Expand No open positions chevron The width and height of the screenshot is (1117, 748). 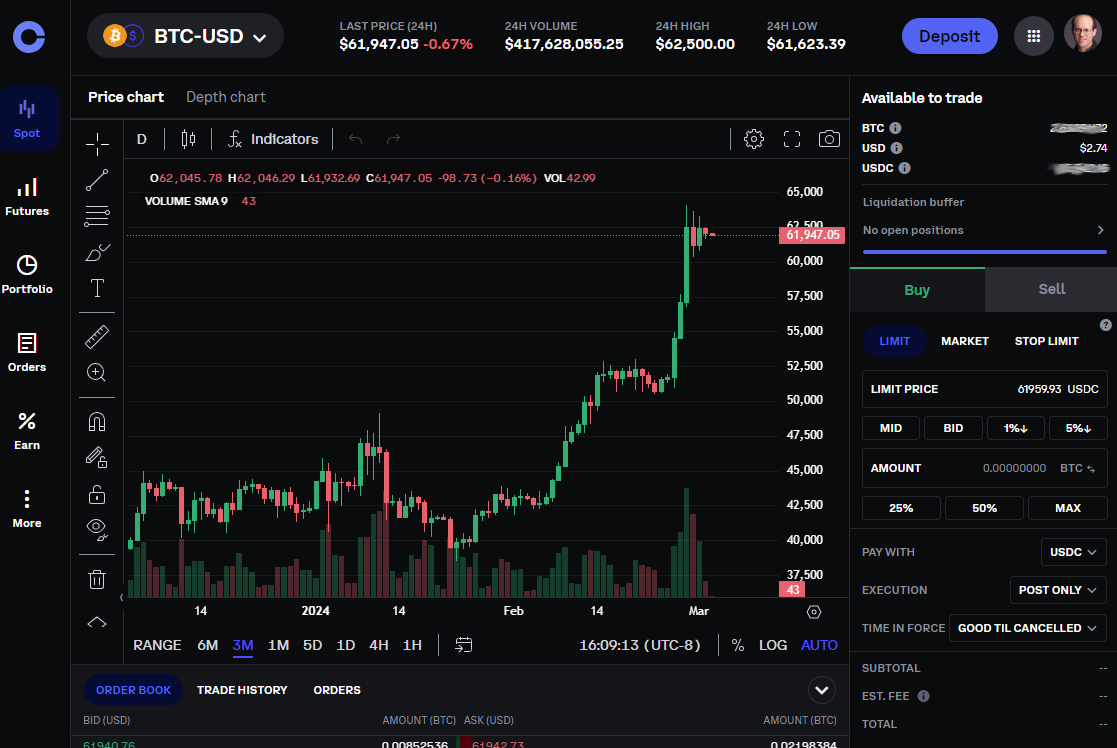coord(1100,230)
